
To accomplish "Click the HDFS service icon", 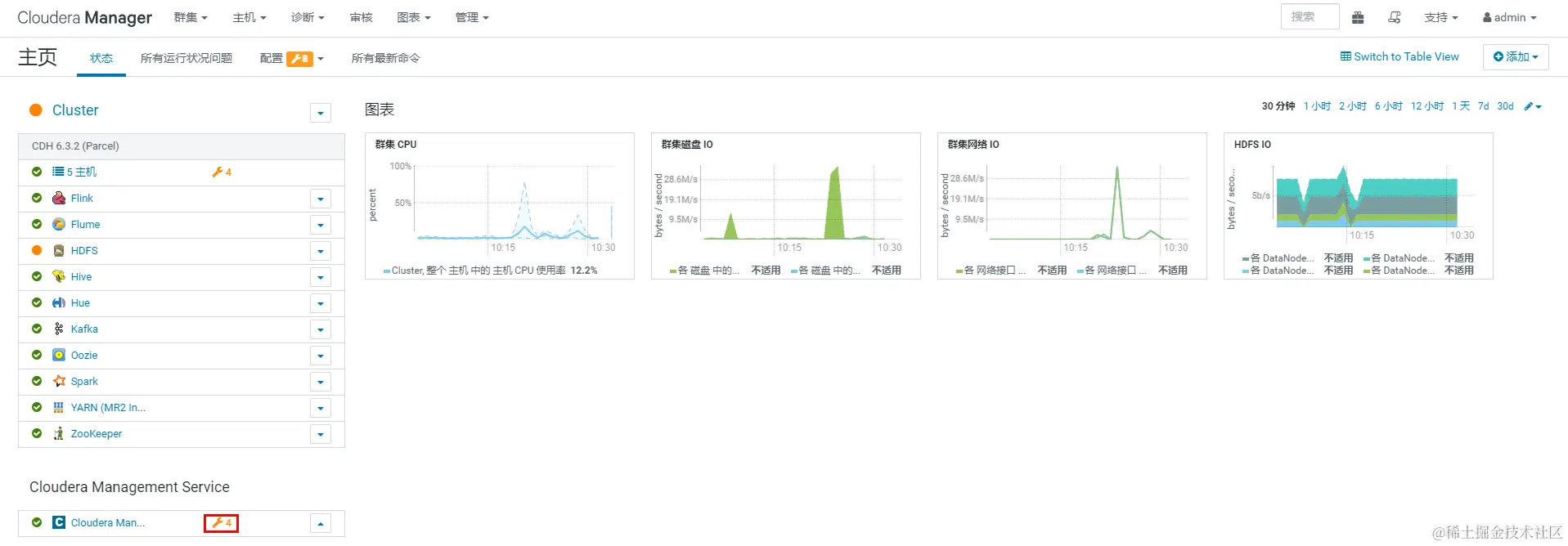I will click(59, 250).
